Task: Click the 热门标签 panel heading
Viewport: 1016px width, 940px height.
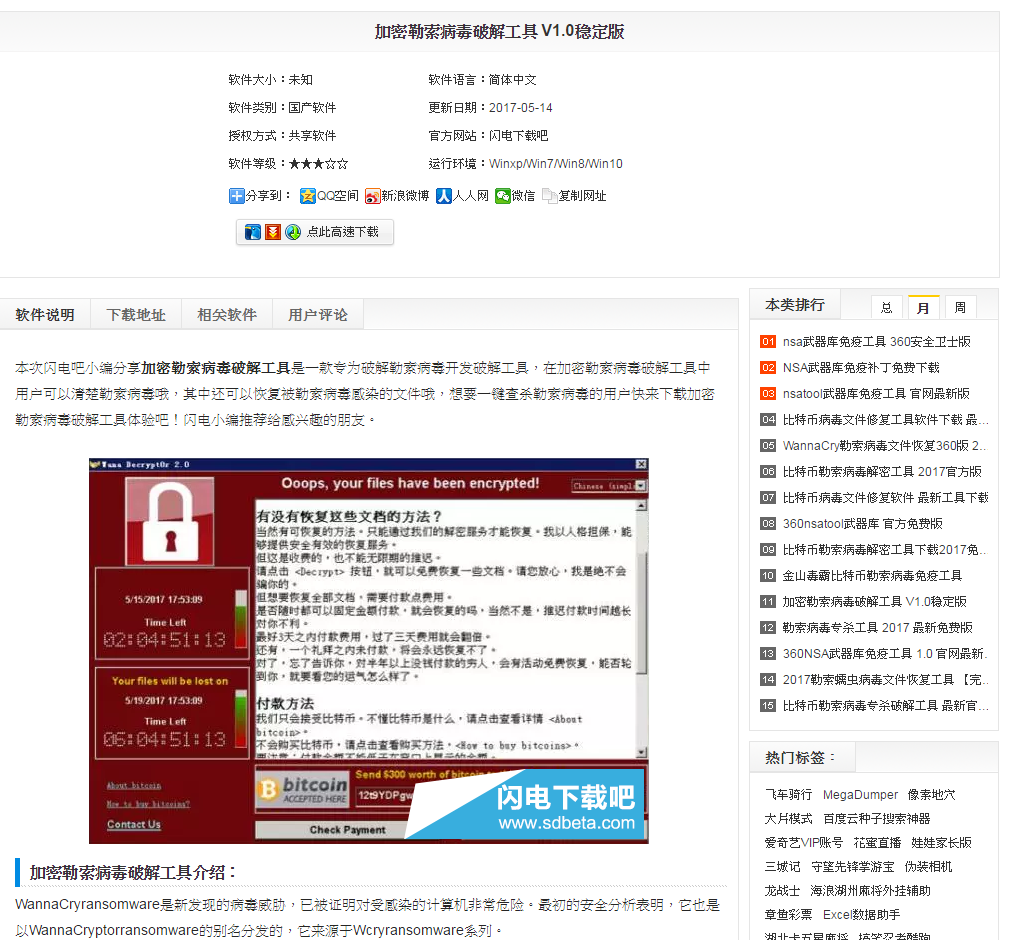Action: (x=800, y=757)
